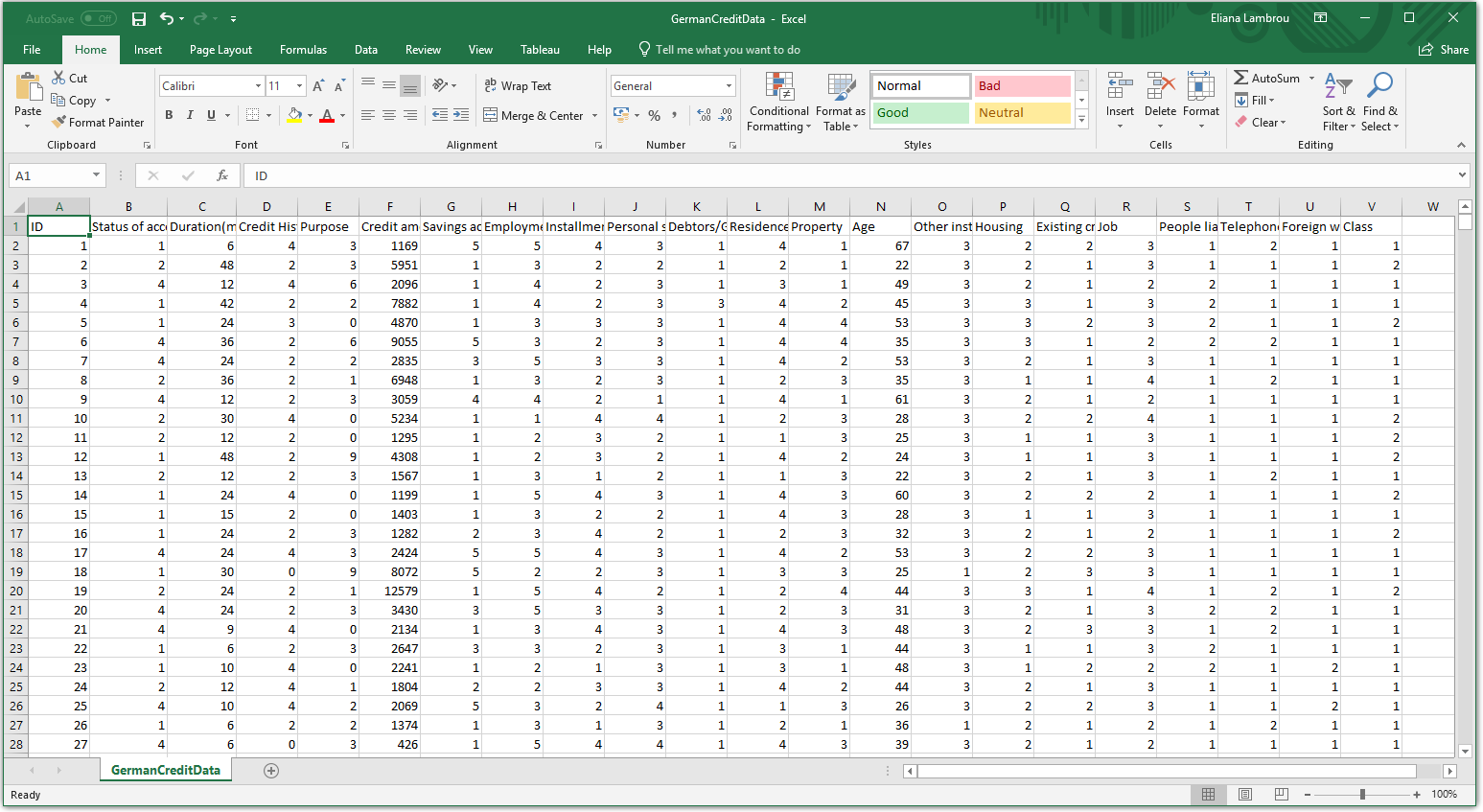Open the Borders button

click(252, 115)
